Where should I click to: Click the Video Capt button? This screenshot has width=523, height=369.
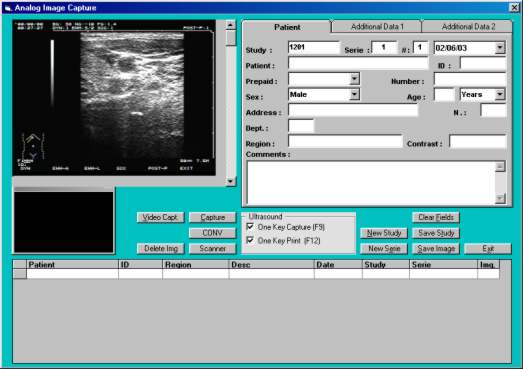click(160, 217)
